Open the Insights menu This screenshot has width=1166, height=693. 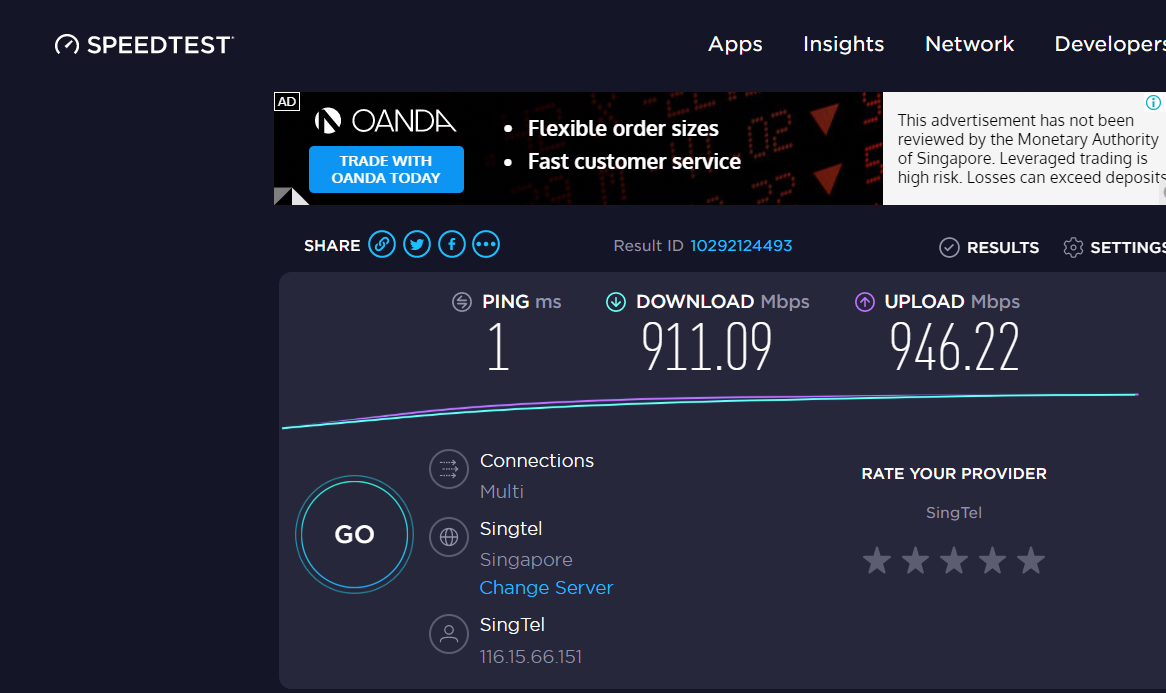click(x=843, y=45)
